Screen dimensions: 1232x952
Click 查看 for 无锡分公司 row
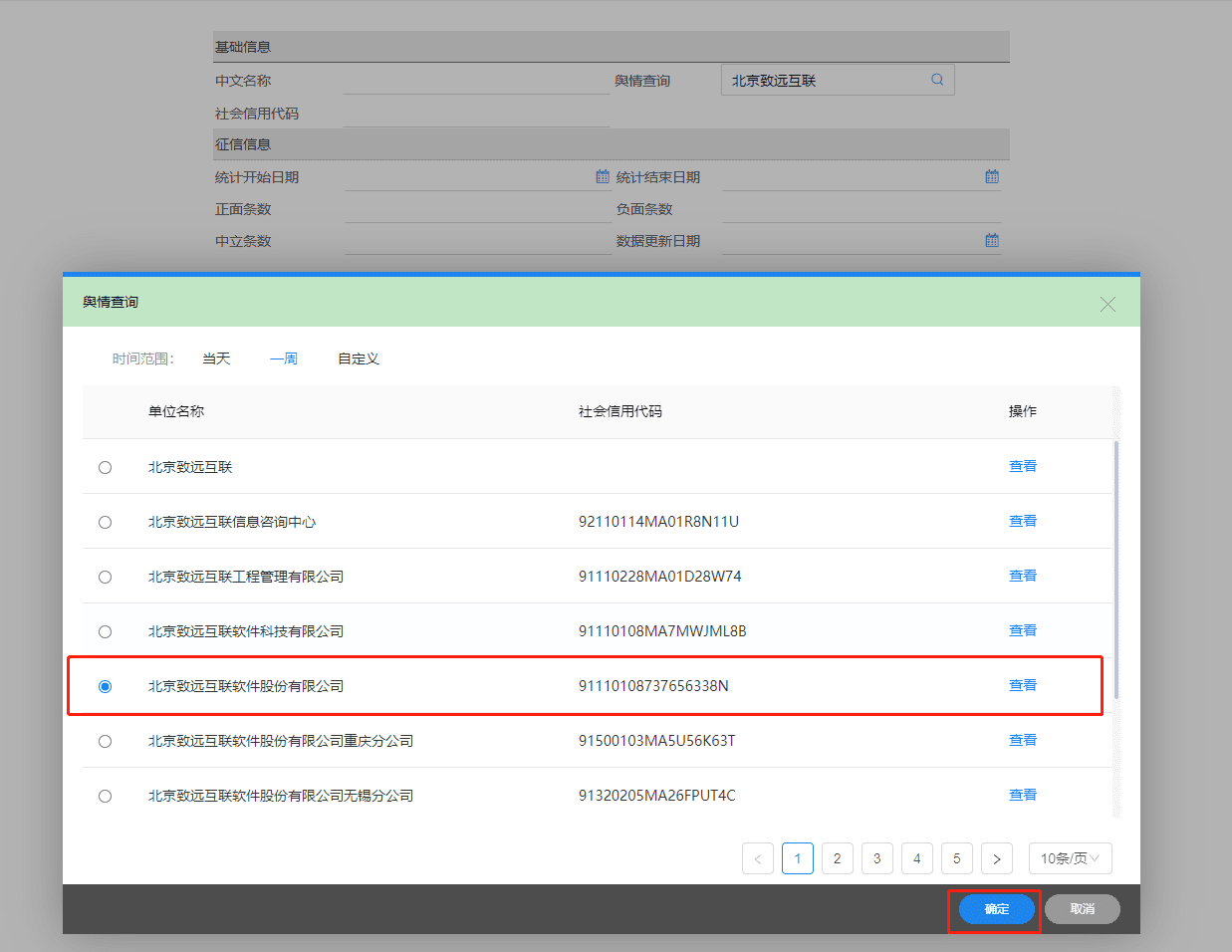click(1023, 795)
